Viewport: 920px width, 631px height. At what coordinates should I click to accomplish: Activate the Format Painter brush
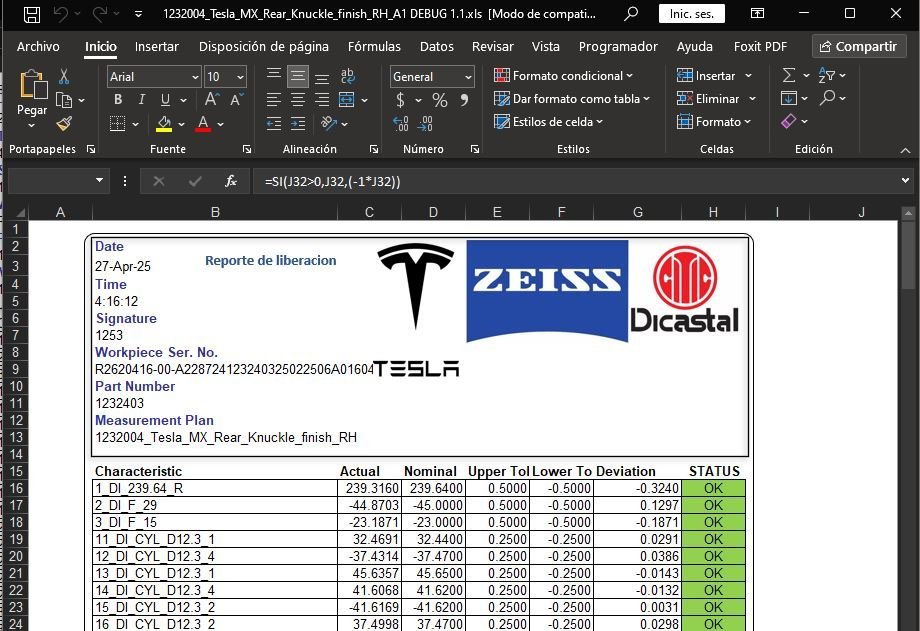64,124
